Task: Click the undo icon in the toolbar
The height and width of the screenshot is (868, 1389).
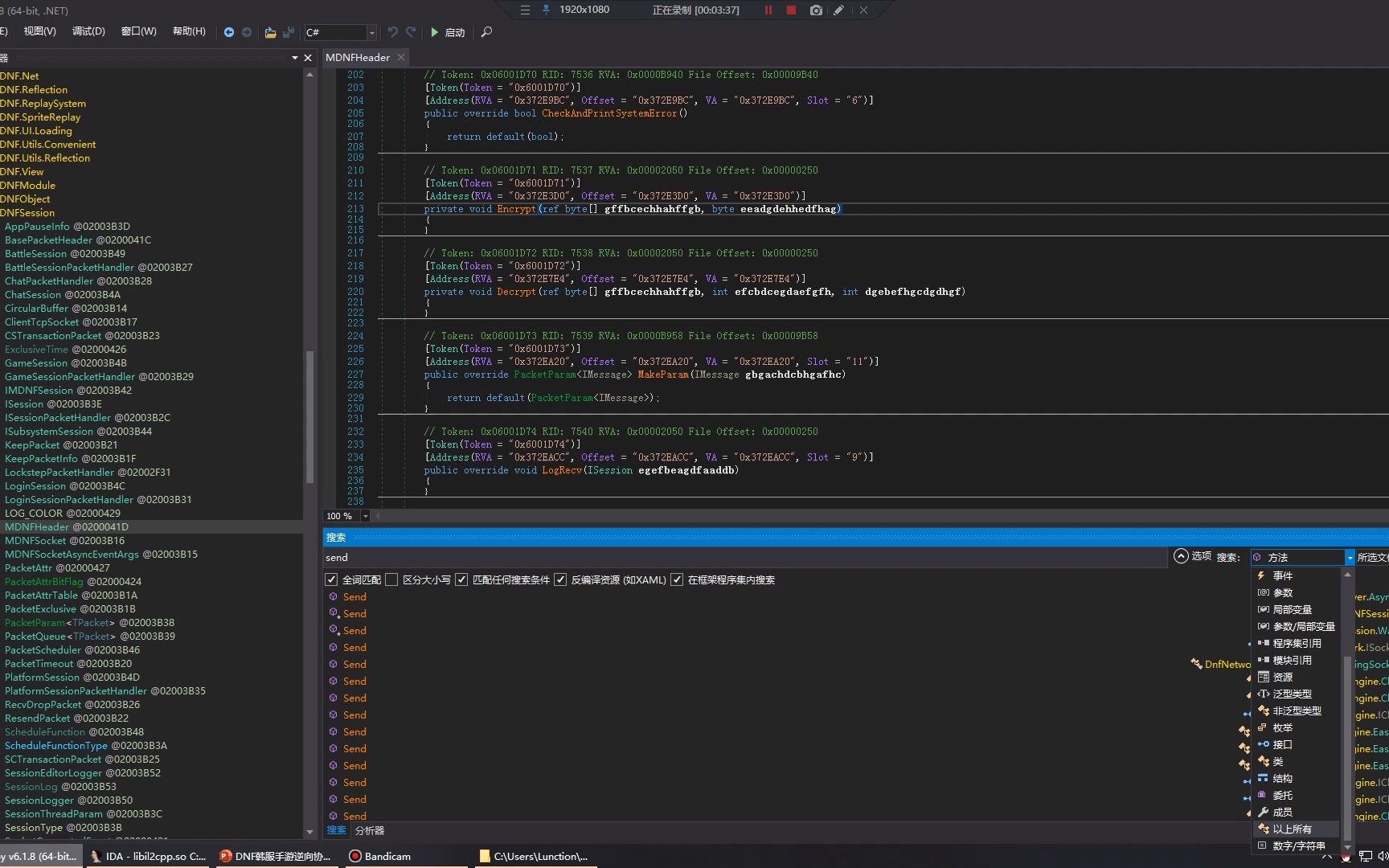Action: pos(393,32)
